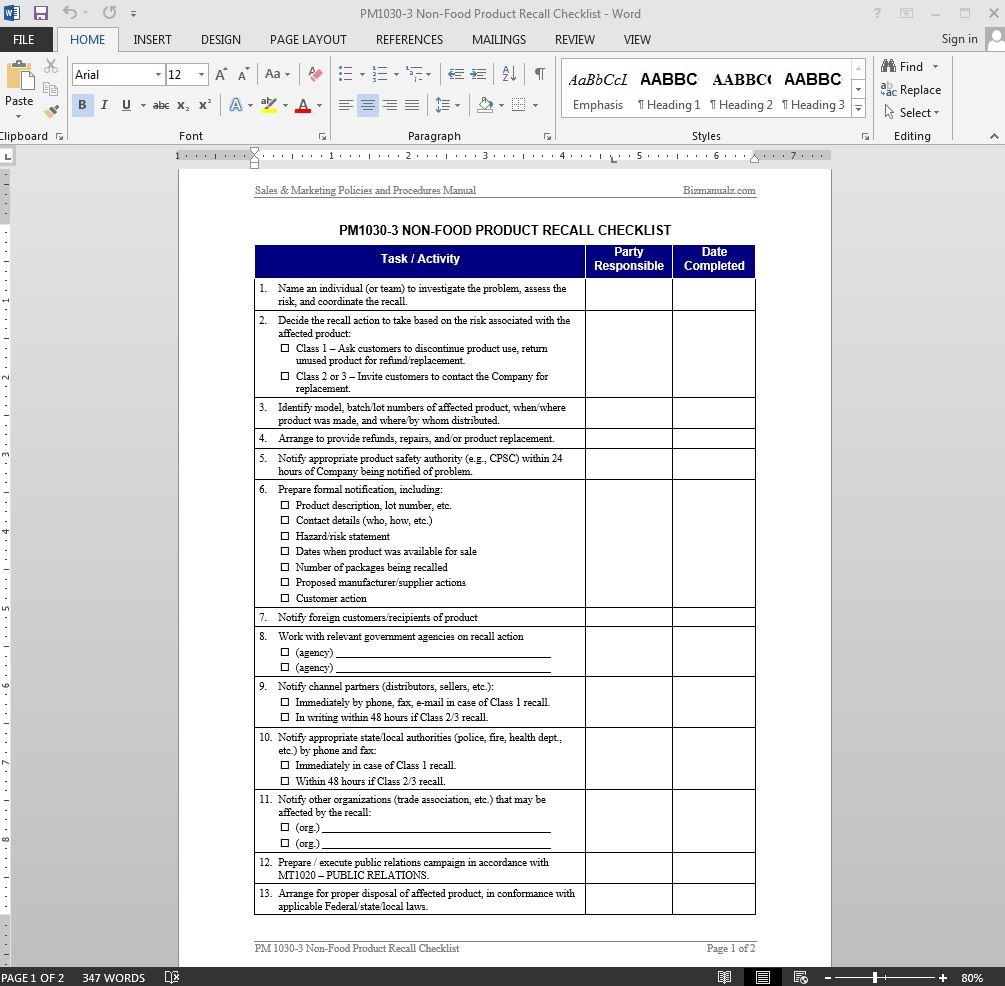Click the Sort A-Z icon
Screen dimensions: 1005x986
[509, 74]
